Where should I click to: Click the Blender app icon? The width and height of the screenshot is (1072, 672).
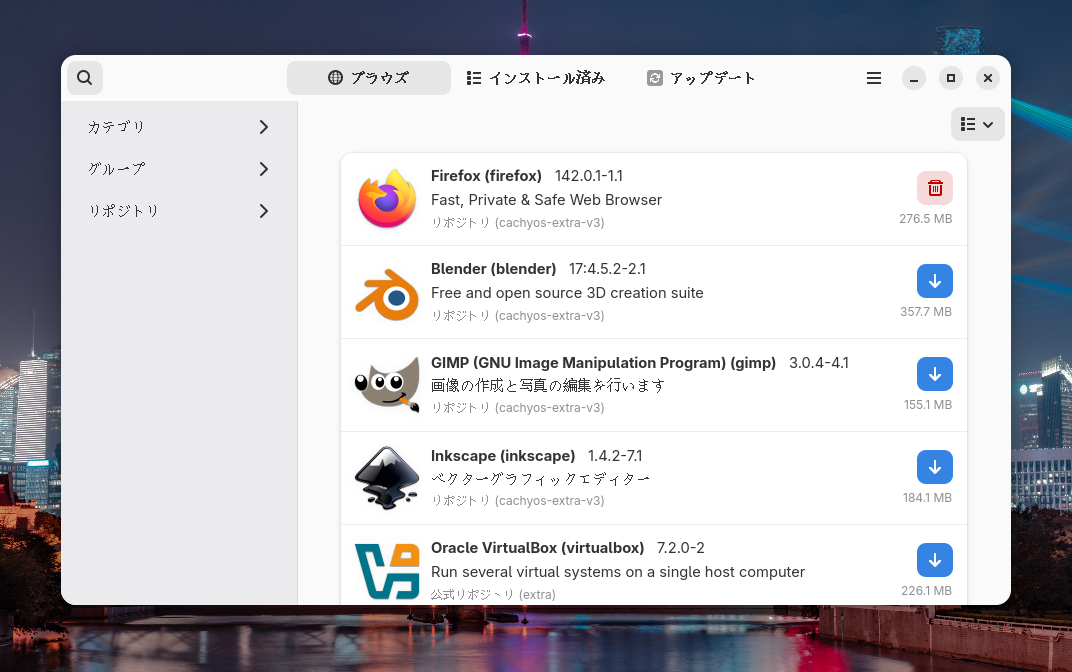coord(387,293)
